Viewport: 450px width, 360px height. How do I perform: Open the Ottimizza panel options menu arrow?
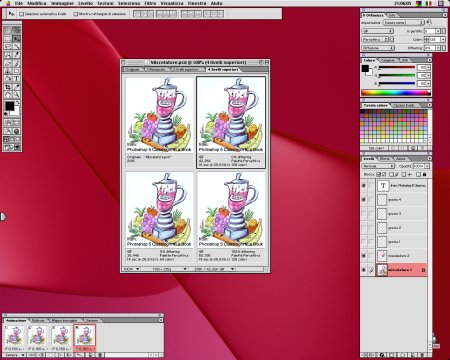click(x=445, y=15)
